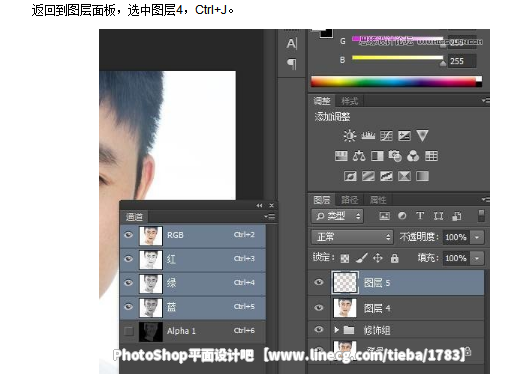Toggle RGB channel visibility

128,235
